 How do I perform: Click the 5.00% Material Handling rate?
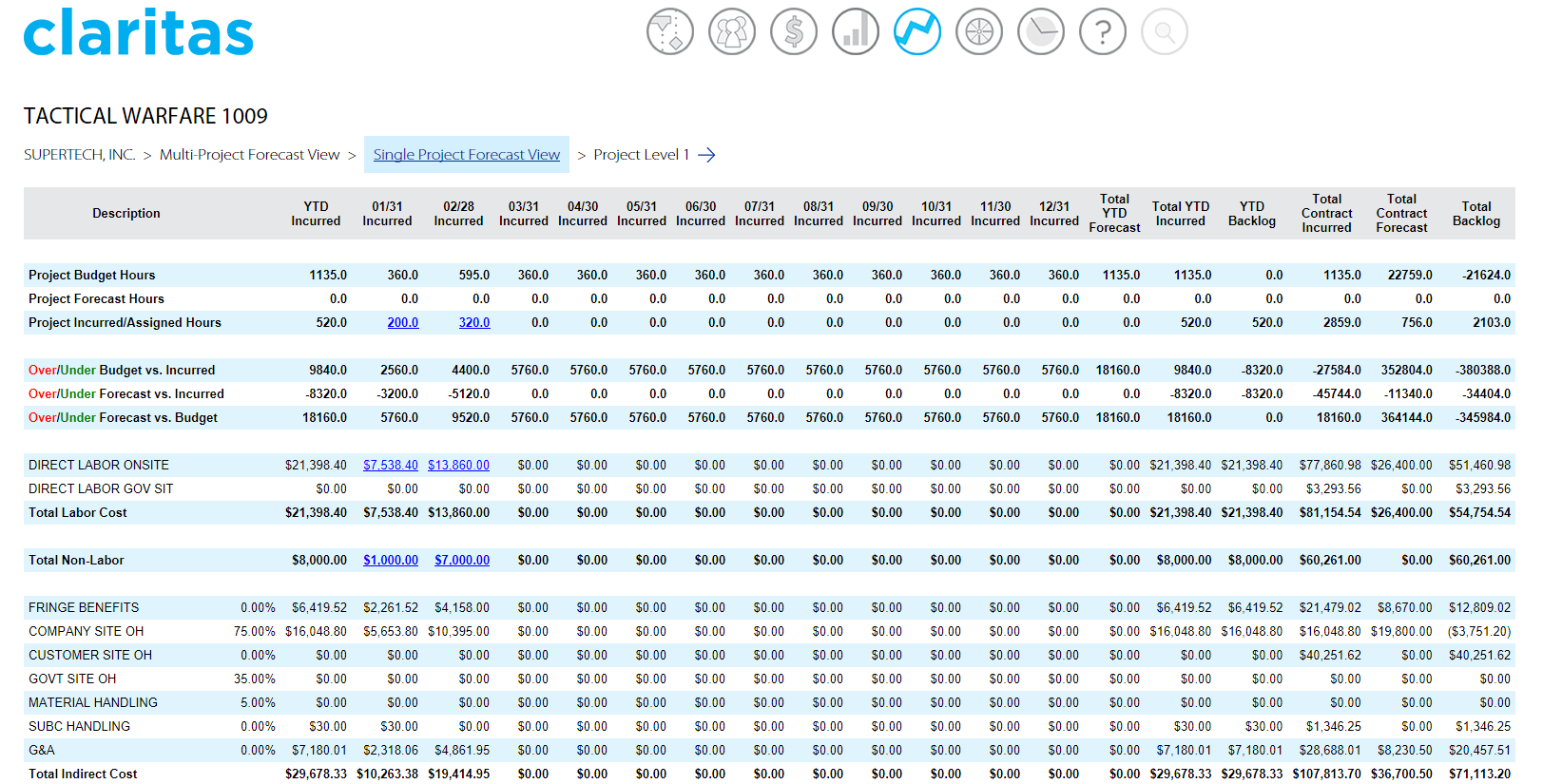pyautogui.click(x=258, y=702)
